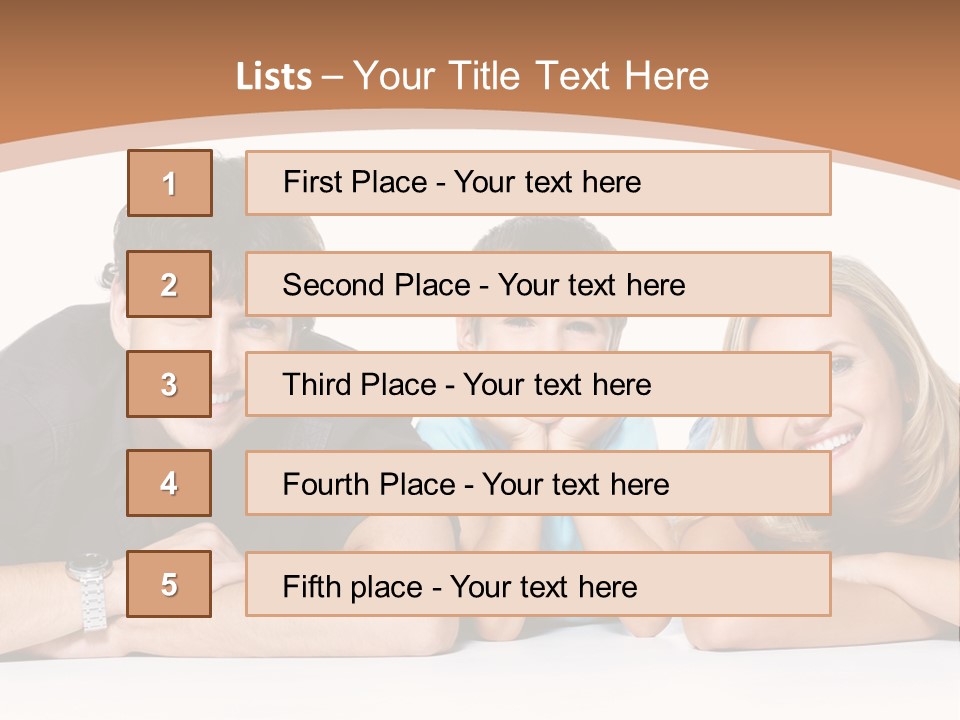Click the Second Place text box
Screen dimensions: 960x720
pos(538,284)
